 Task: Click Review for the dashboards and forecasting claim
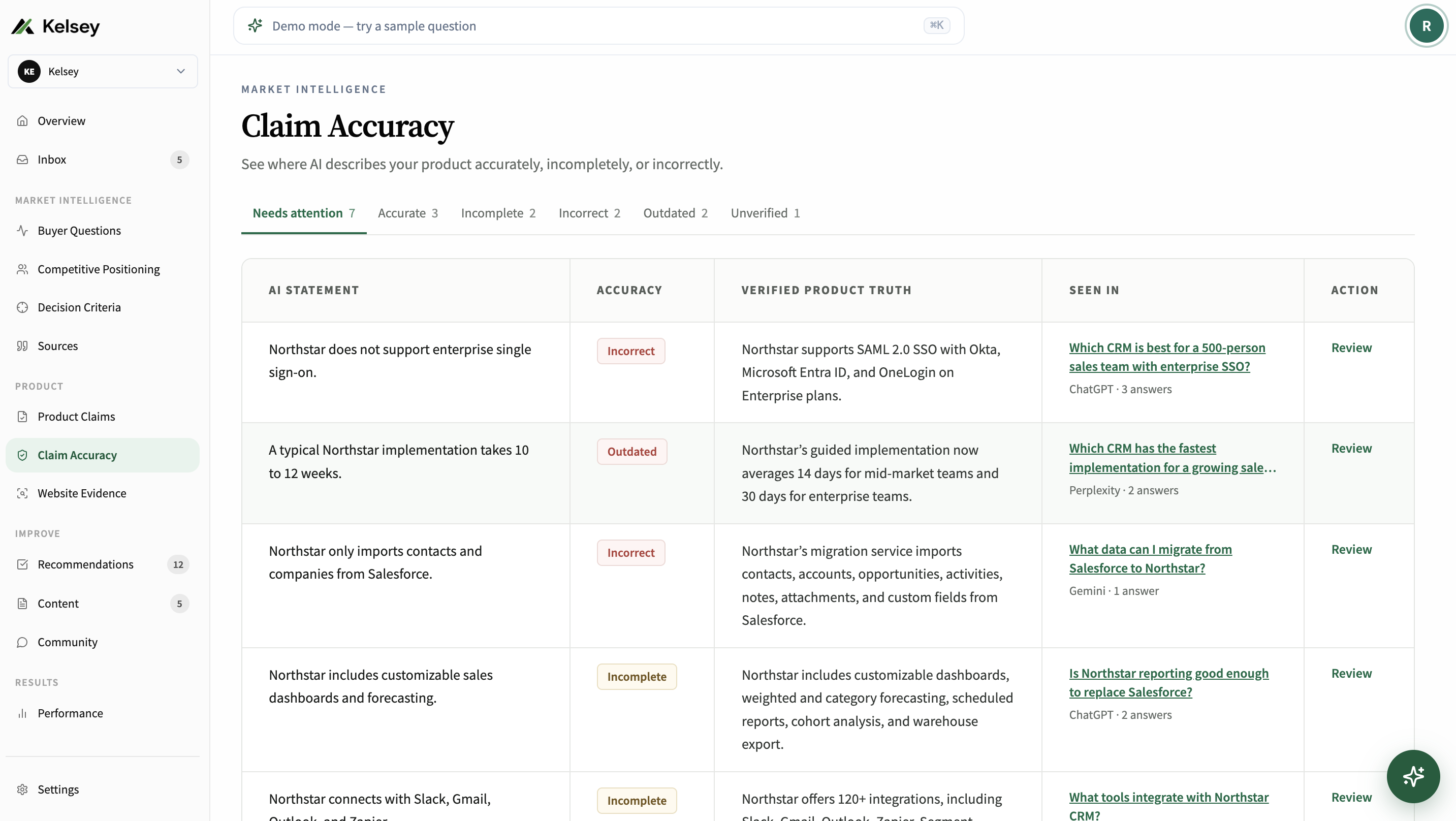1351,674
